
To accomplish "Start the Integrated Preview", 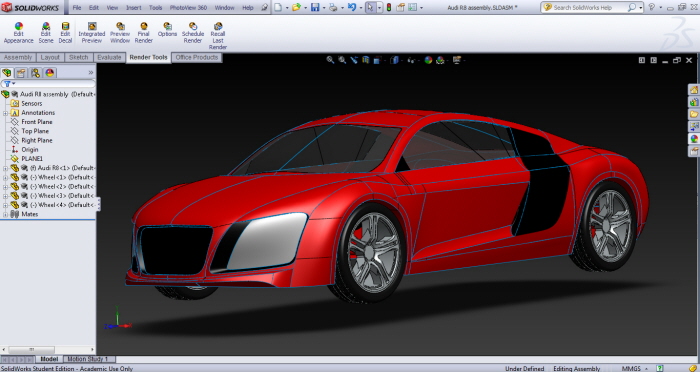I will point(92,33).
